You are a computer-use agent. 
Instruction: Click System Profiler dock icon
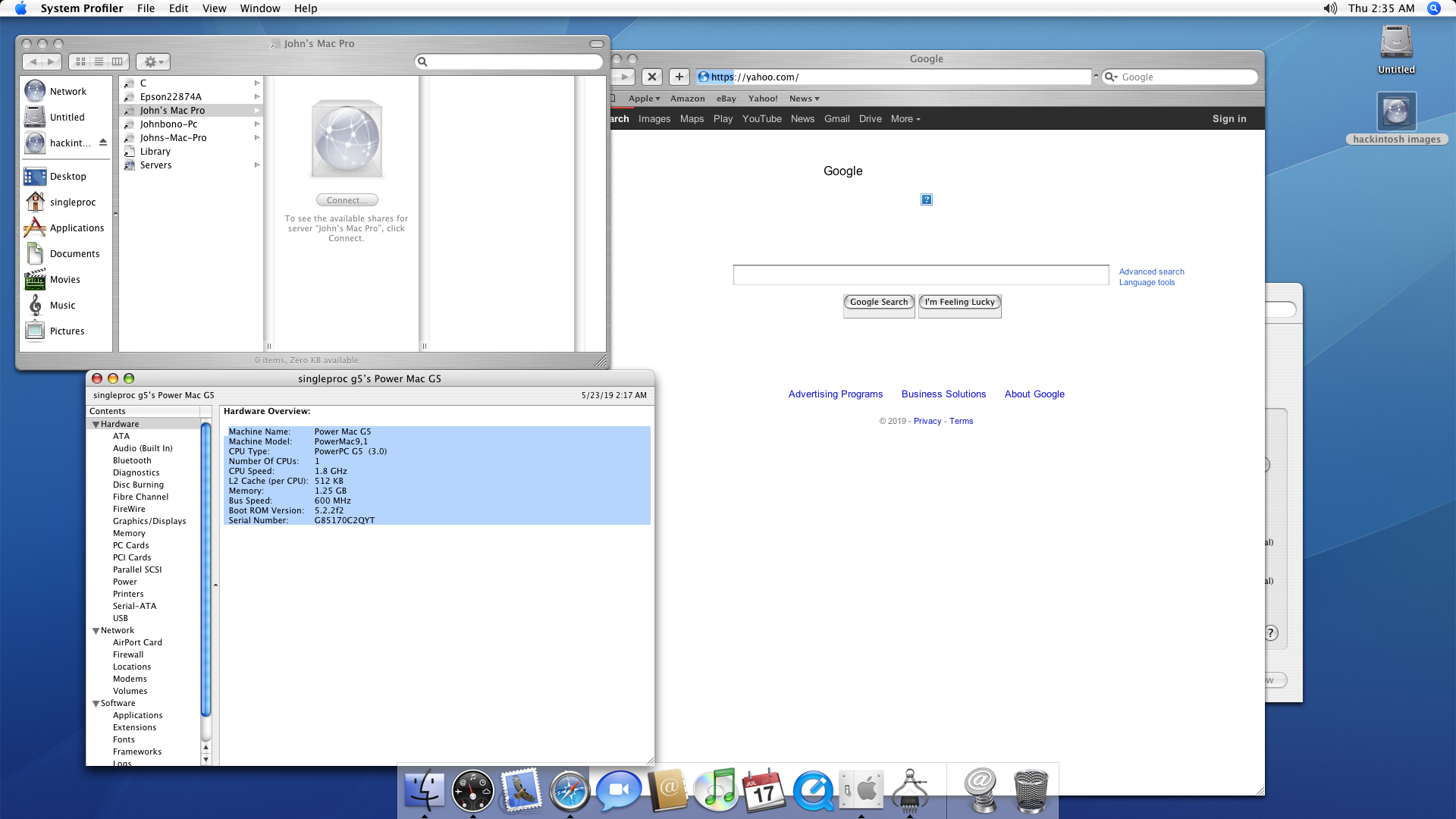coord(910,790)
